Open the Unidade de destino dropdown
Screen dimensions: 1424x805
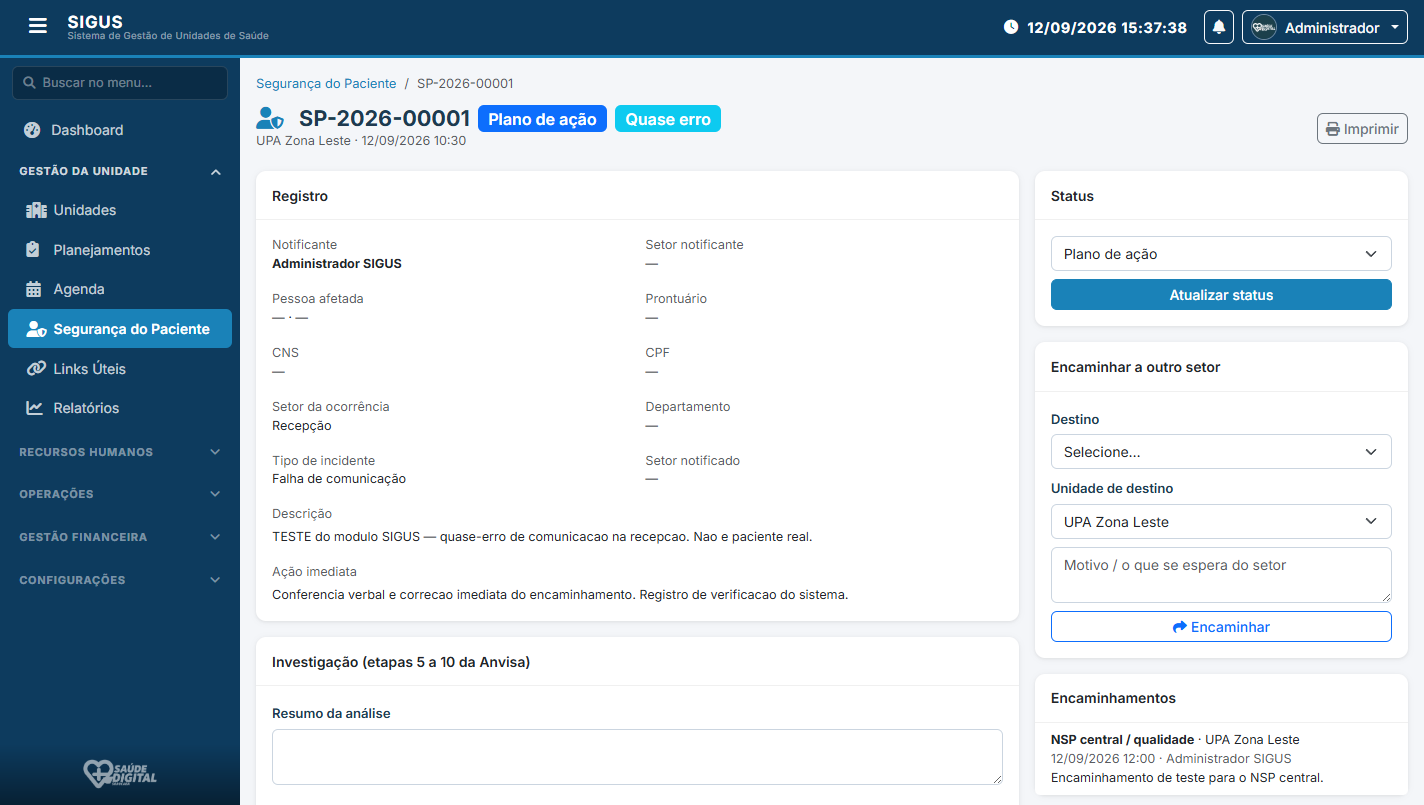(x=1221, y=522)
